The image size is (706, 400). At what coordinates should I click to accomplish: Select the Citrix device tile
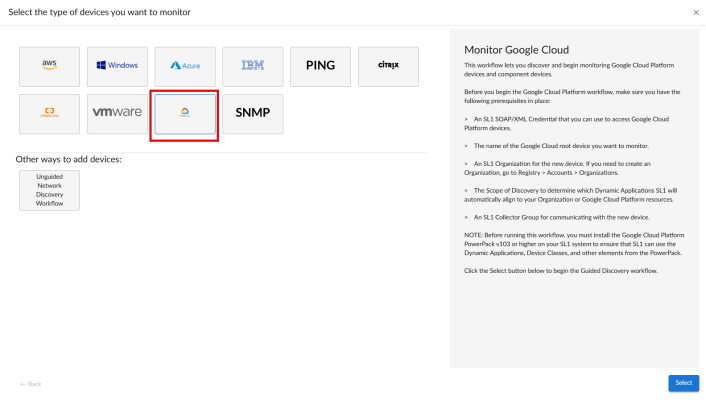coord(388,67)
